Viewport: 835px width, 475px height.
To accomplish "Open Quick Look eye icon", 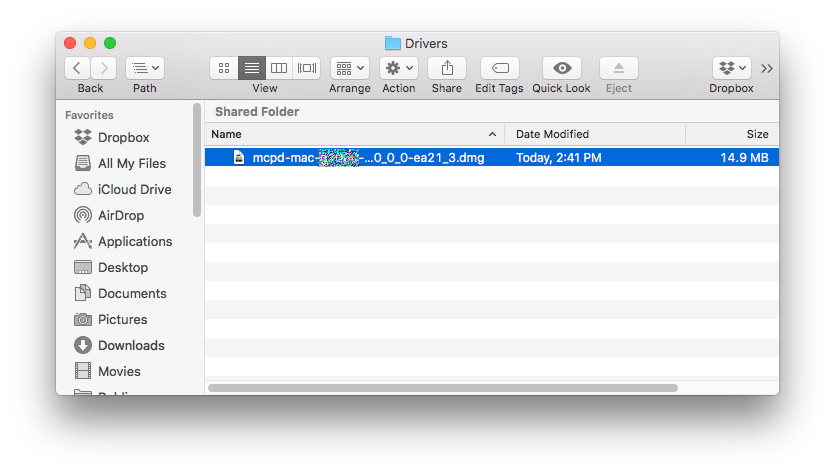I will 562,68.
